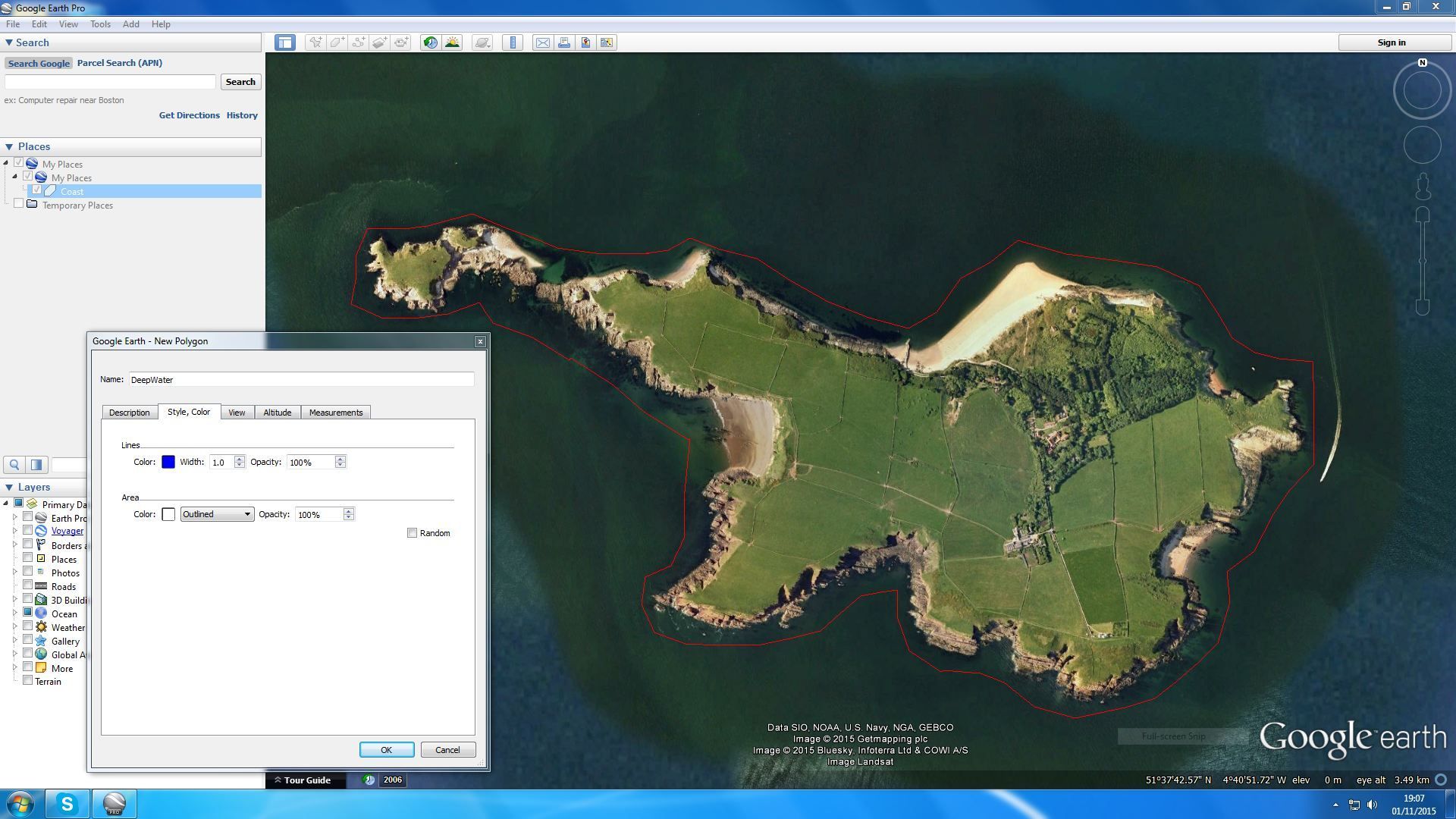This screenshot has width=1456, height=819.
Task: Select the Ruler tool
Action: click(x=513, y=42)
